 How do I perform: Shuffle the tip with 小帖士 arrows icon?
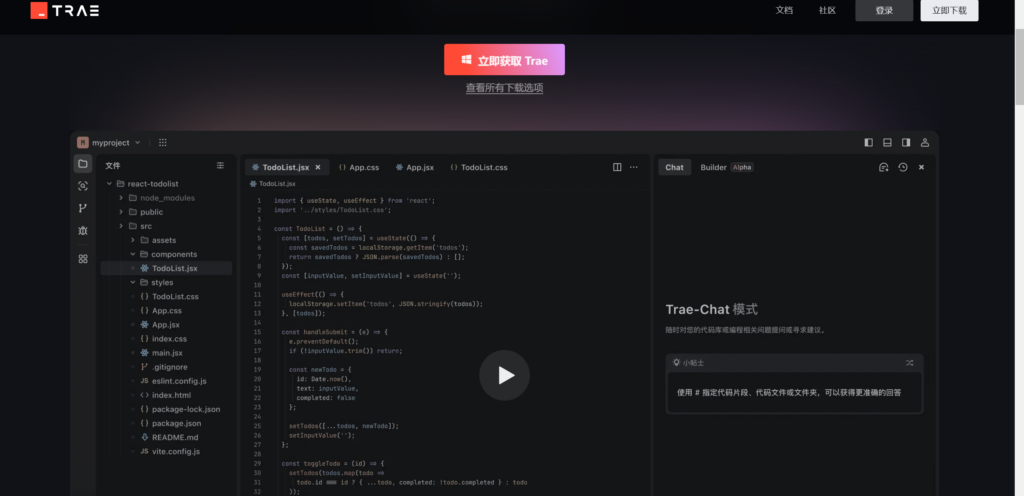[x=909, y=362]
